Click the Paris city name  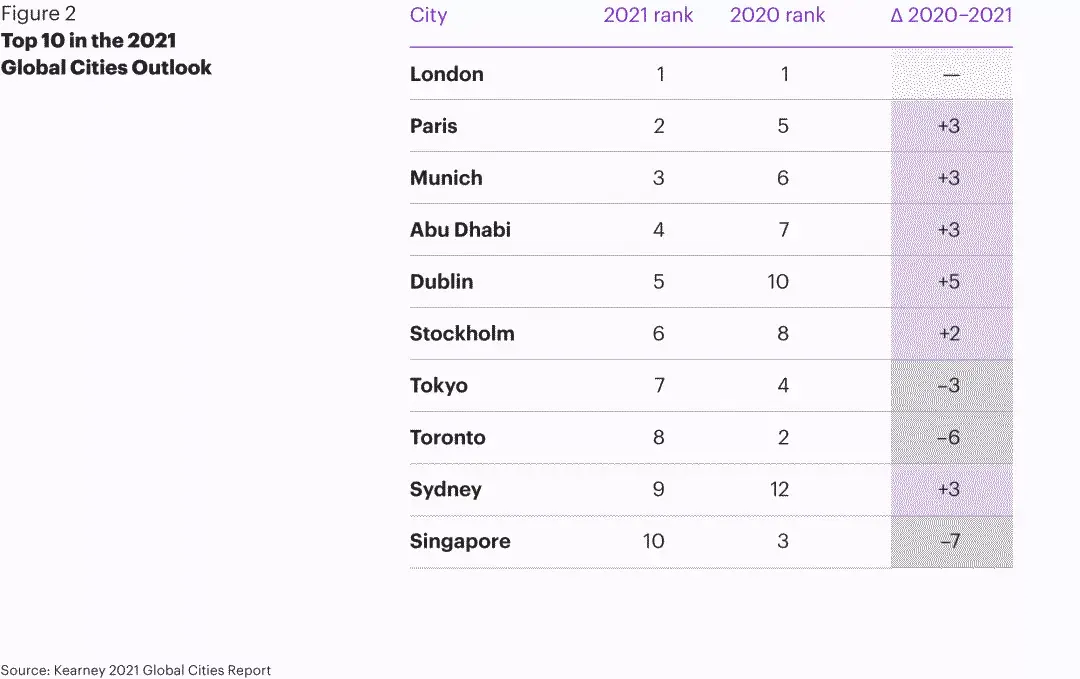(433, 126)
